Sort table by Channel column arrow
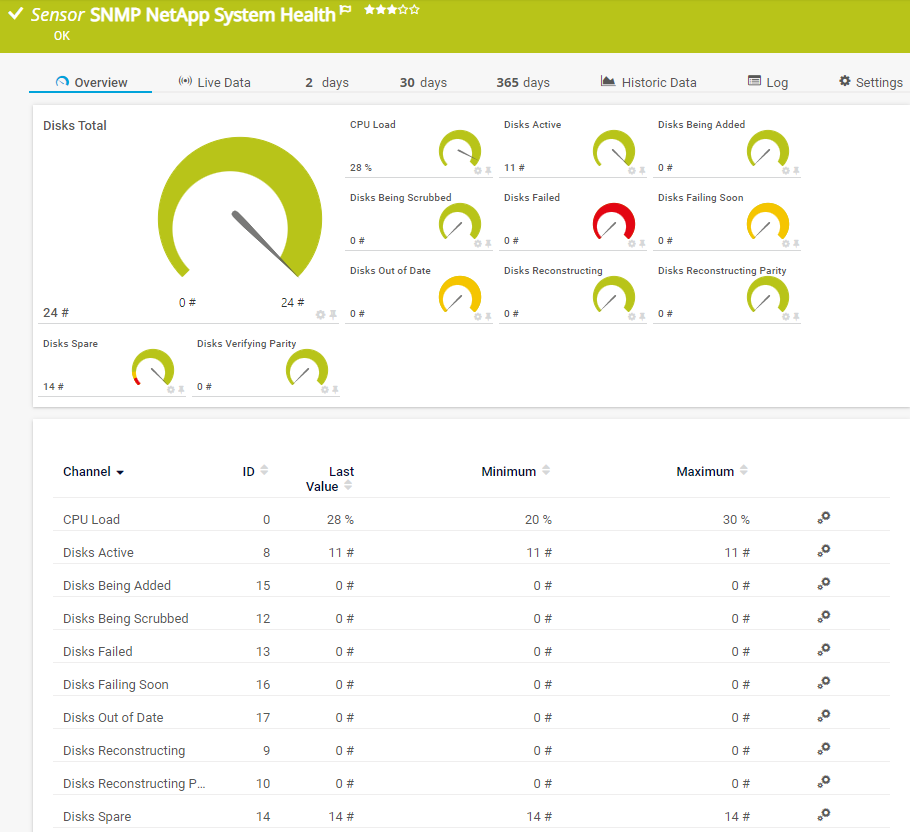The width and height of the screenshot is (910, 832). pos(120,472)
